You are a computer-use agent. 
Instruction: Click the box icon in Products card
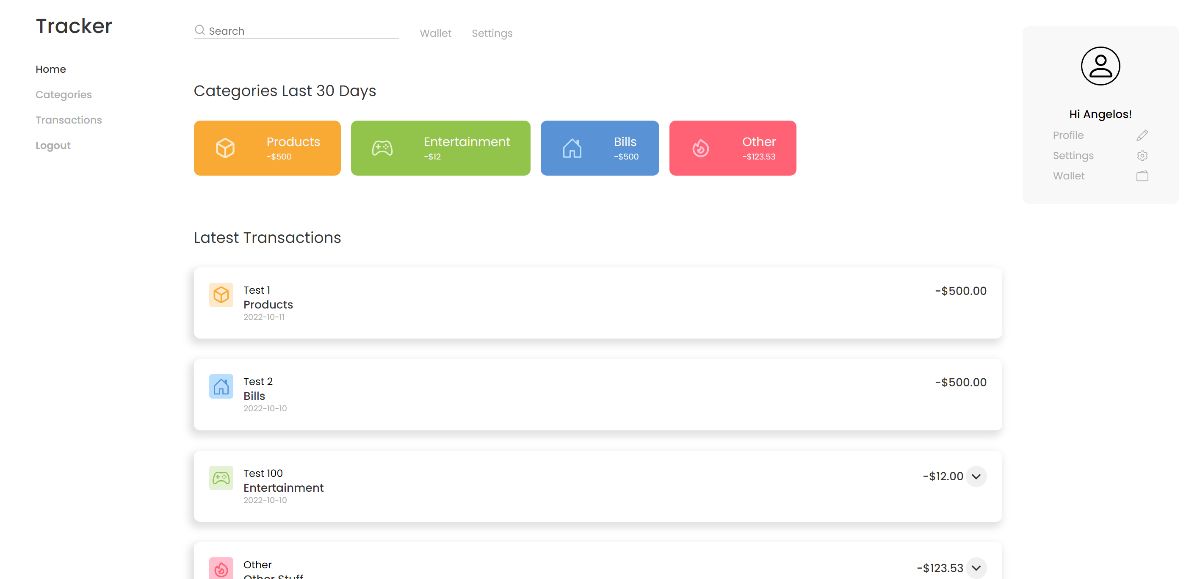pos(226,148)
